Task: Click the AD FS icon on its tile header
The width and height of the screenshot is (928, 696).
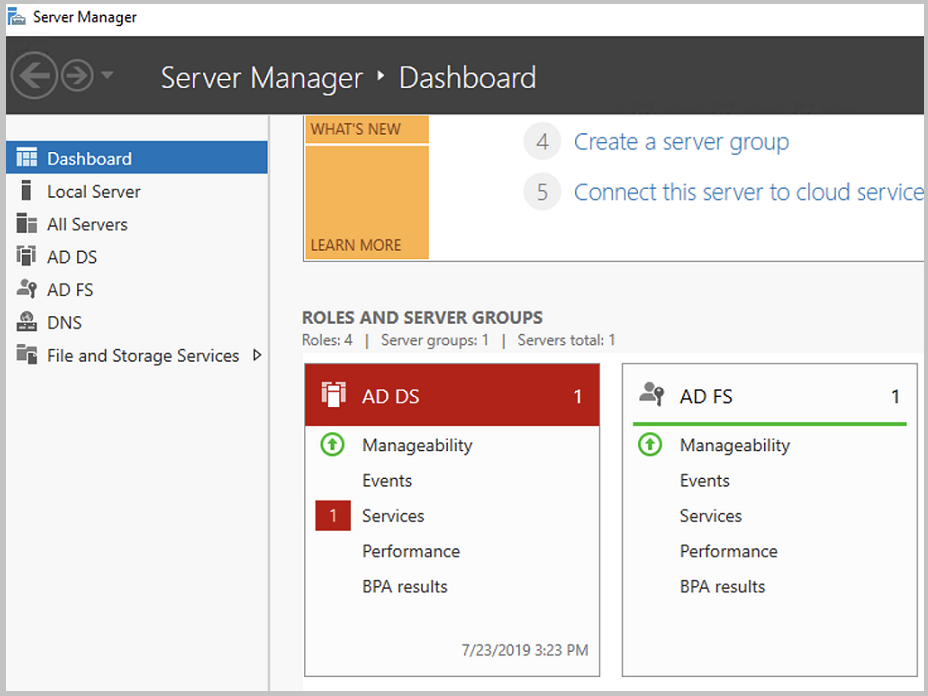Action: 651,395
